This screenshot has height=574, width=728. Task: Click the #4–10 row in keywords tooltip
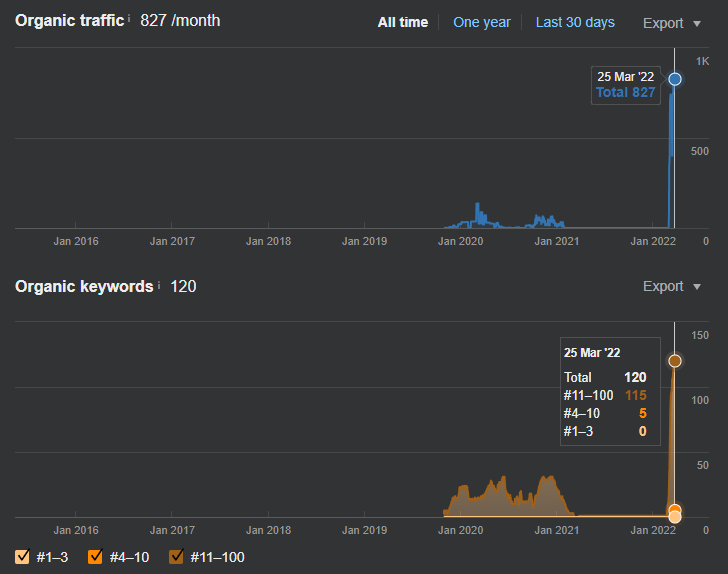(605, 413)
